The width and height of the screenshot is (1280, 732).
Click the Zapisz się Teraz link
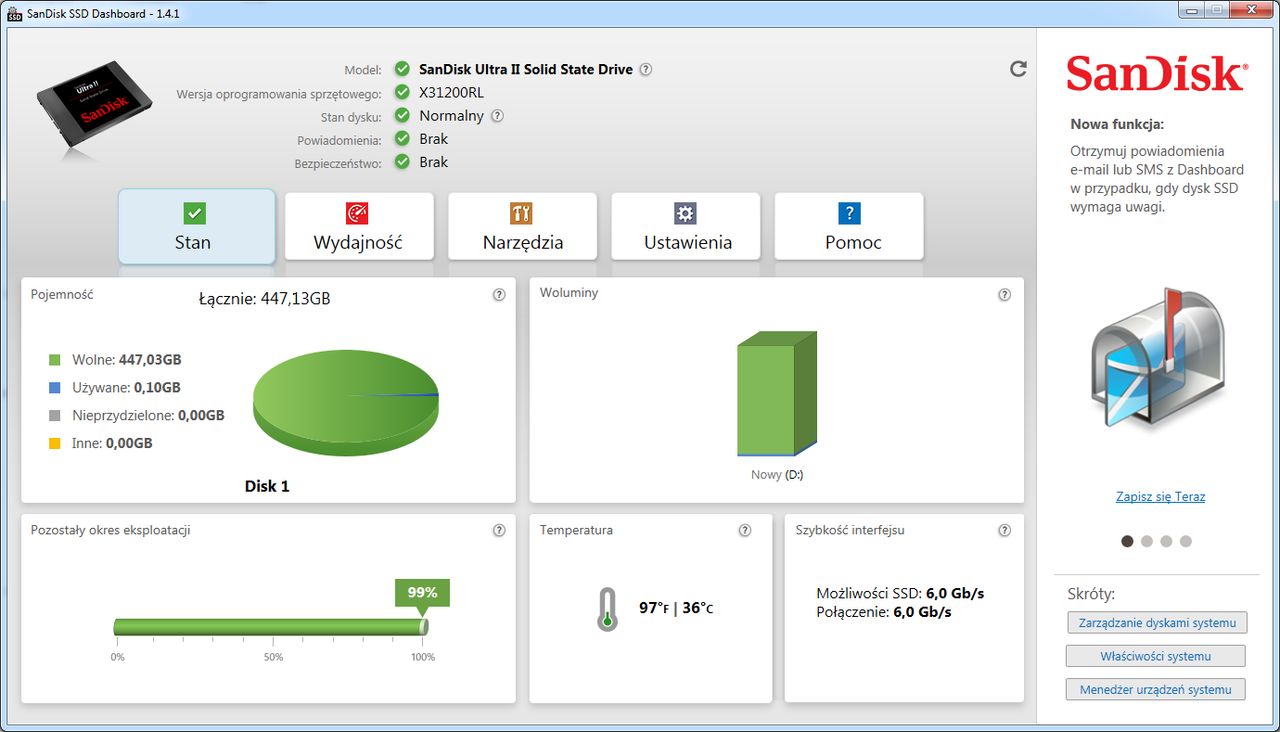click(x=1160, y=497)
